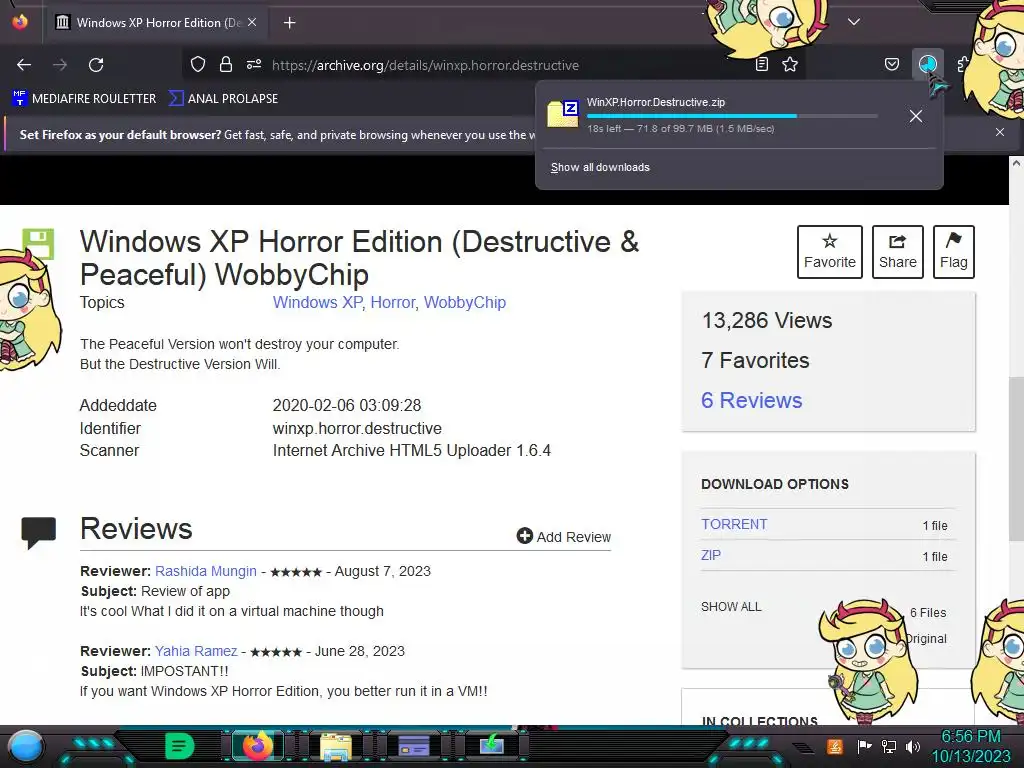Image resolution: width=1024 pixels, height=768 pixels.
Task: Open reviewer Yahia Ramez profile
Action: coord(196,651)
